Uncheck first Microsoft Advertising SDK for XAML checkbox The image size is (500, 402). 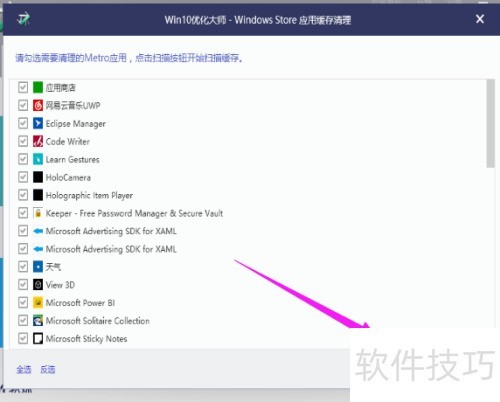23,231
